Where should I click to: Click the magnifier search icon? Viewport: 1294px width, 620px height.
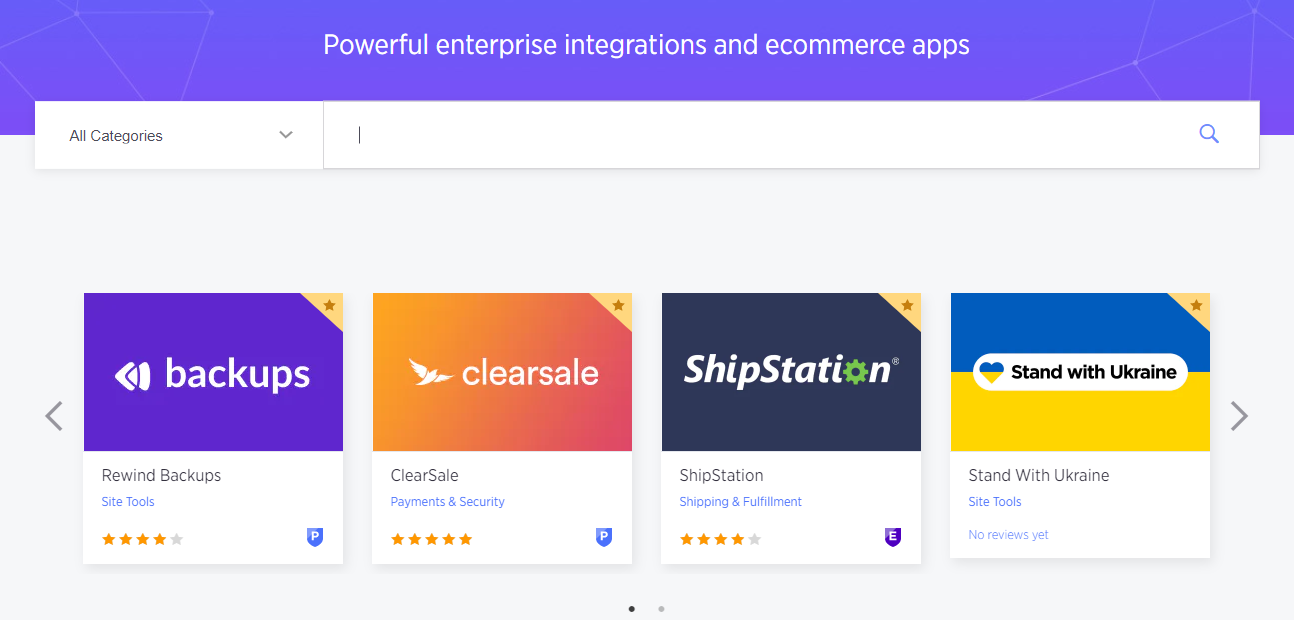pos(1209,134)
